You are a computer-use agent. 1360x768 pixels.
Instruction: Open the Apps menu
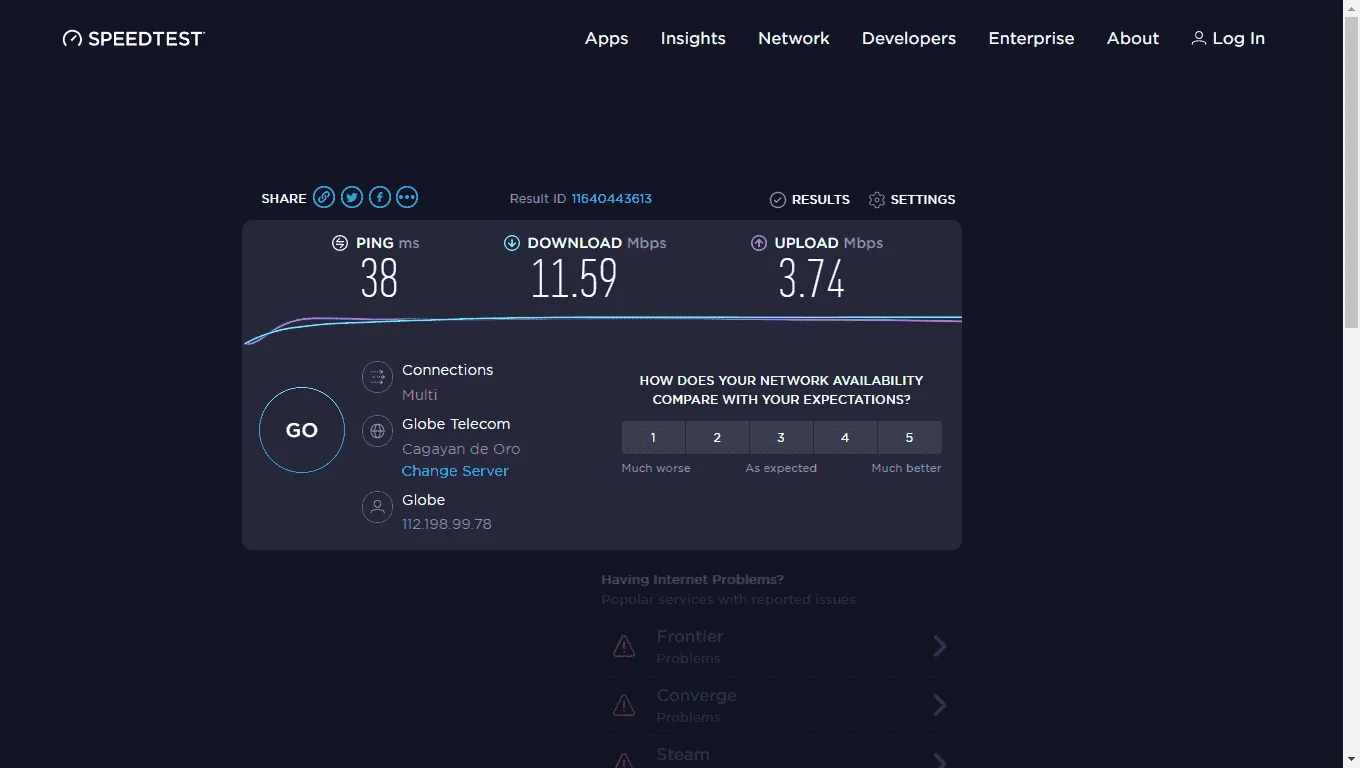[607, 38]
